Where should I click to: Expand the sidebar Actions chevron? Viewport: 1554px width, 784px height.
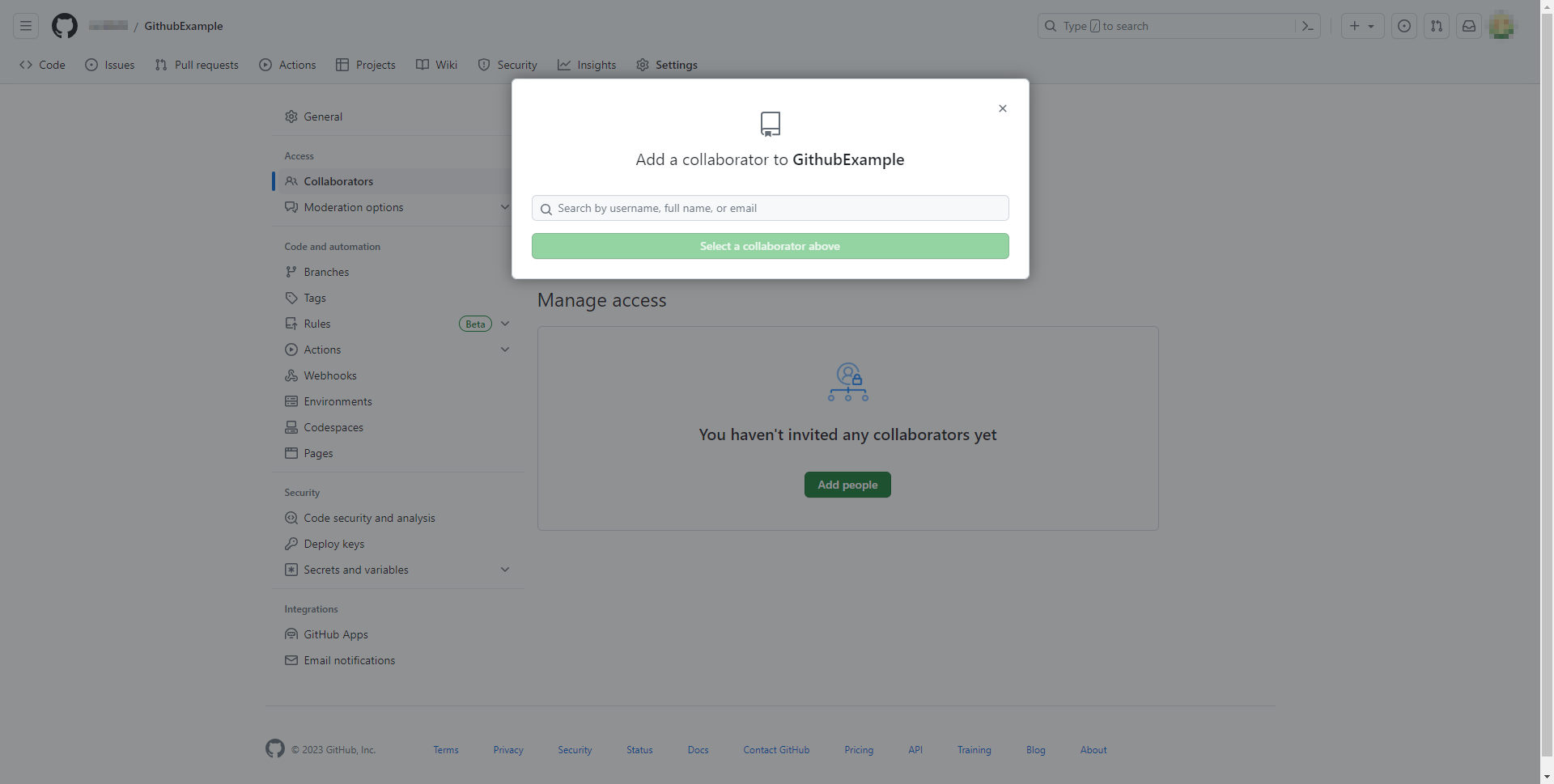point(505,350)
